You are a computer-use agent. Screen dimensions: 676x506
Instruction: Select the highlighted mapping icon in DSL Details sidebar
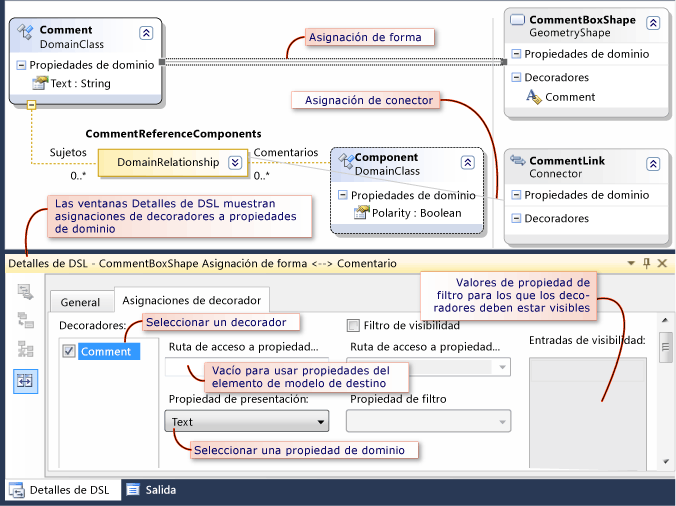pos(25,381)
